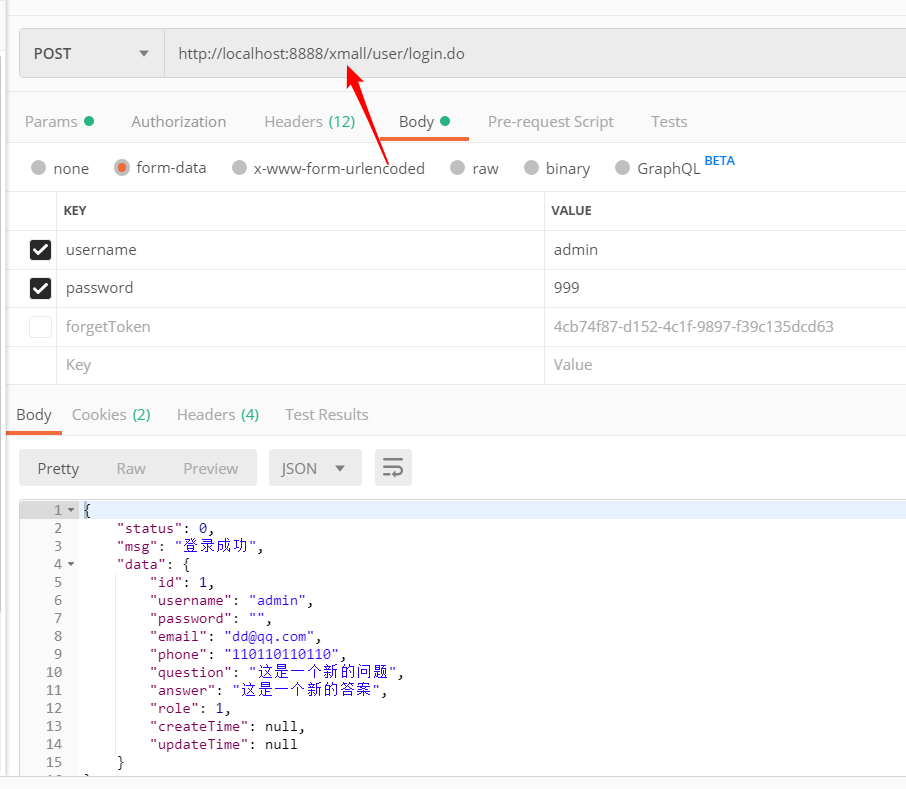The image size is (906, 789).
Task: Open the Authorization tab
Action: [178, 121]
